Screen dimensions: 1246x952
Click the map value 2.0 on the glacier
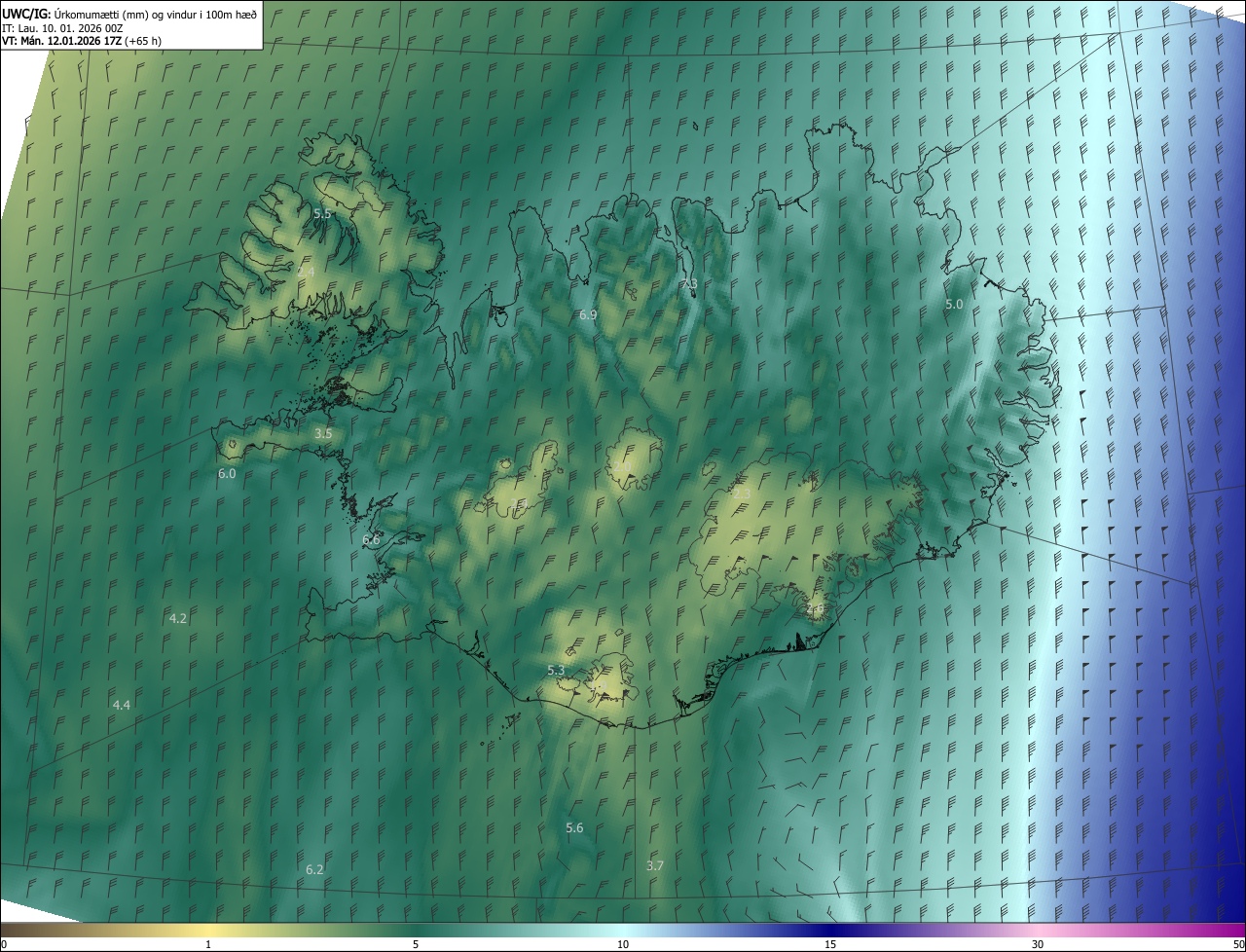click(x=624, y=466)
